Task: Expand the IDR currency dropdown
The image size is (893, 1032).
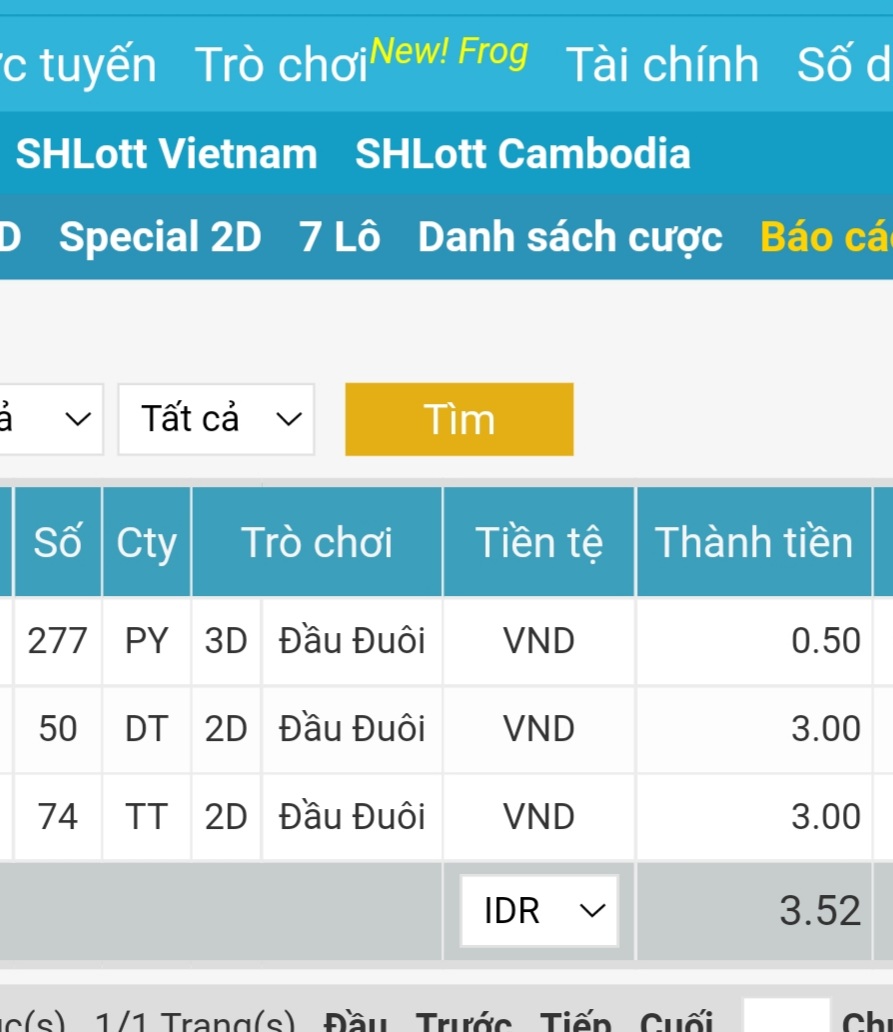Action: [539, 911]
